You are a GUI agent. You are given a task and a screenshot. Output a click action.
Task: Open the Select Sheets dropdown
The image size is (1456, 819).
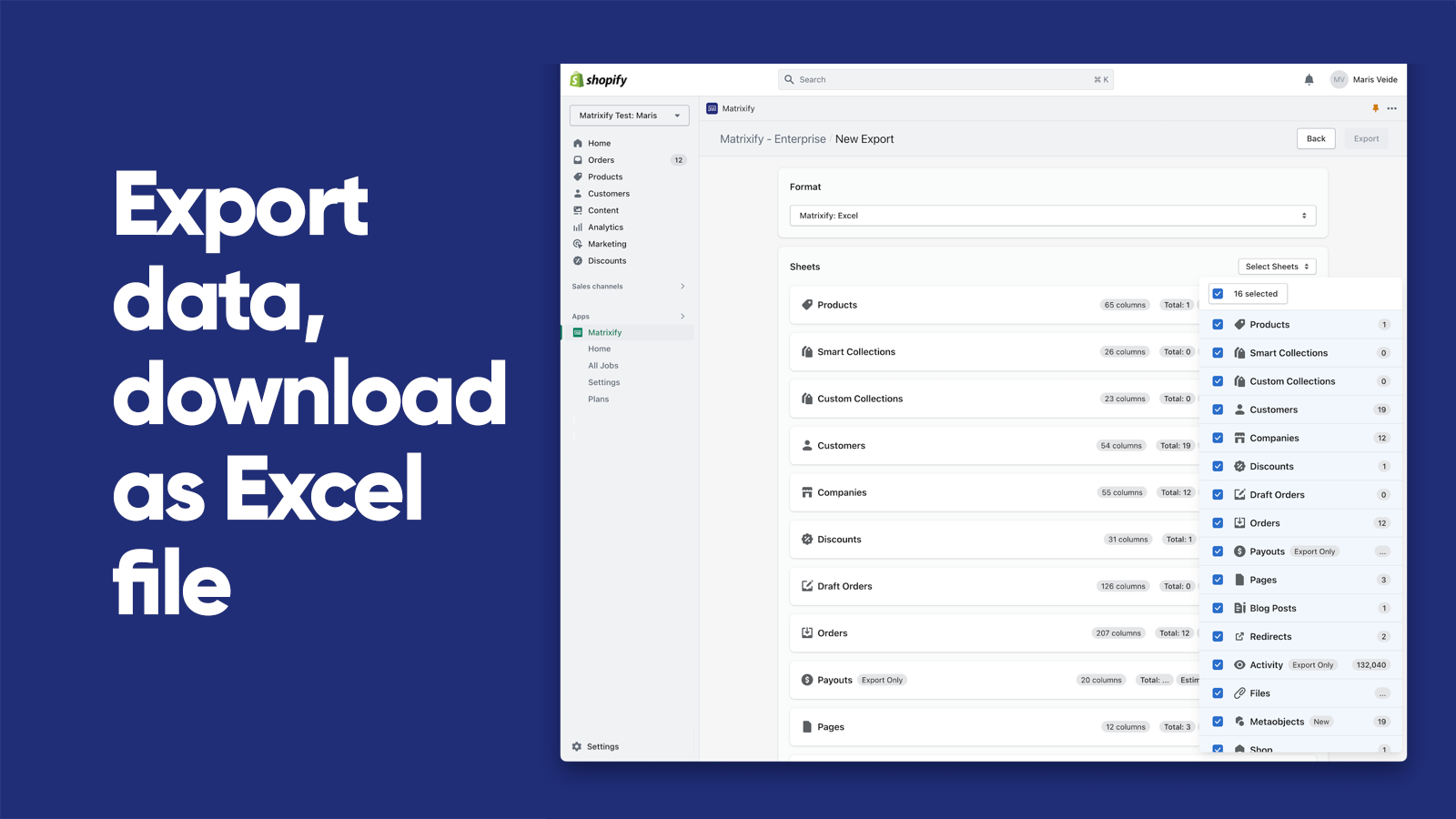[x=1277, y=266]
